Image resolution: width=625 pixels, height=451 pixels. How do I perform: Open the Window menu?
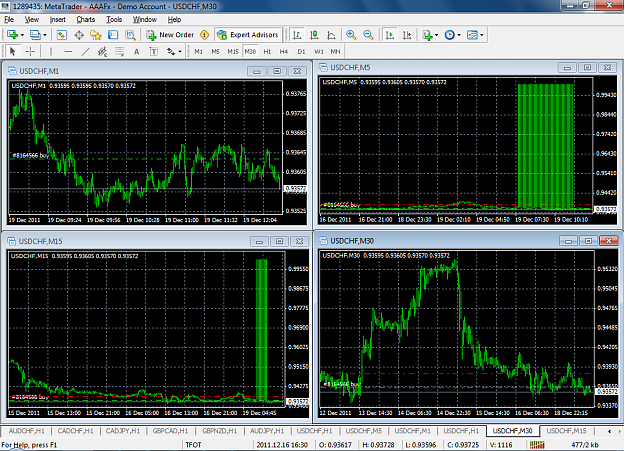coord(144,20)
